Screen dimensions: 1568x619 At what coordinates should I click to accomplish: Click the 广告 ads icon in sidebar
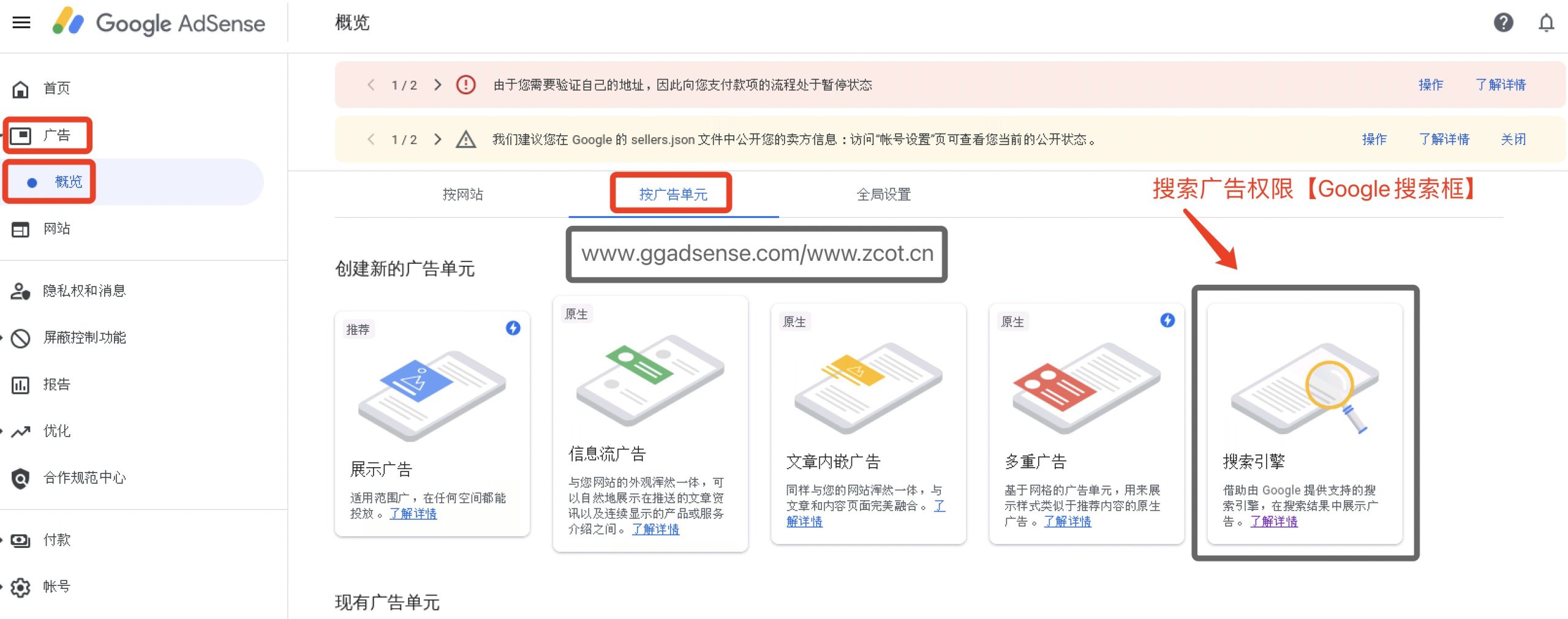[x=21, y=135]
